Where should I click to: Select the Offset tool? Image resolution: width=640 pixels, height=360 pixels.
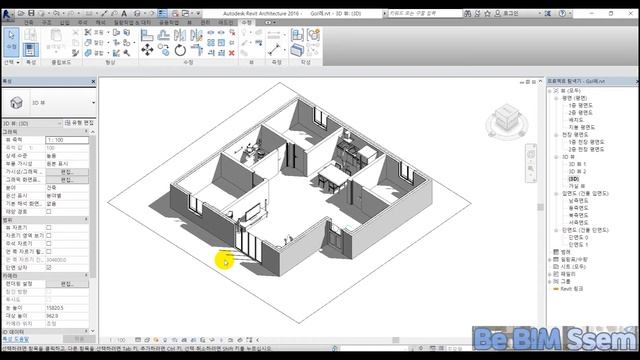163,35
